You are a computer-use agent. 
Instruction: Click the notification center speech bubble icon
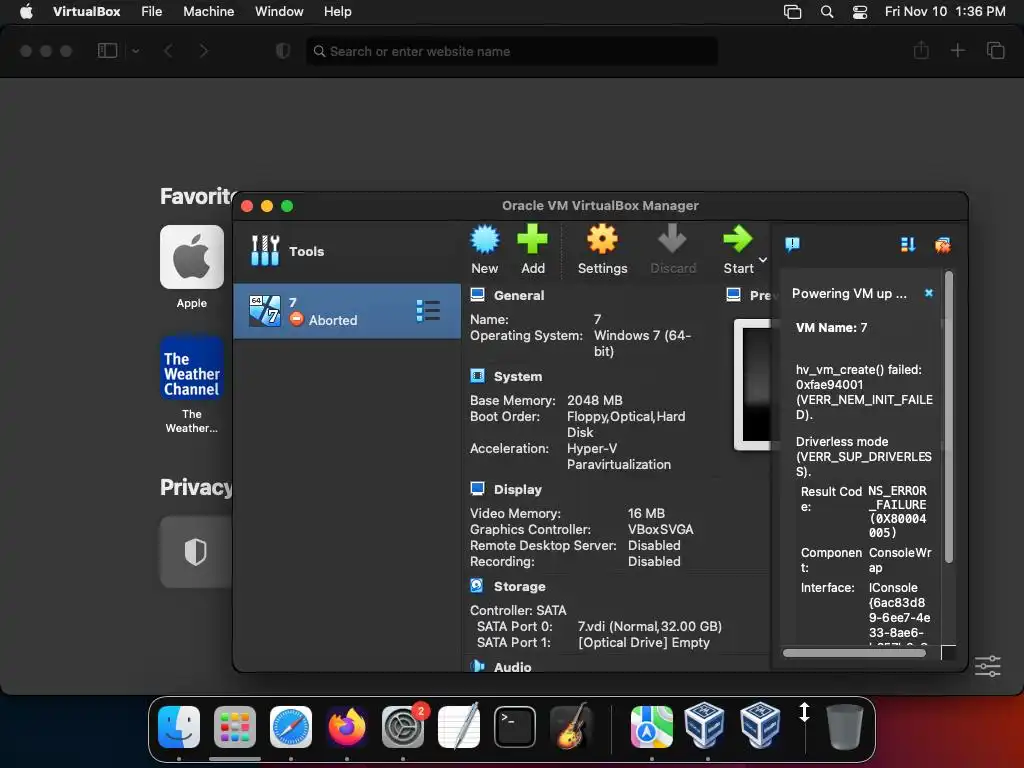point(792,244)
